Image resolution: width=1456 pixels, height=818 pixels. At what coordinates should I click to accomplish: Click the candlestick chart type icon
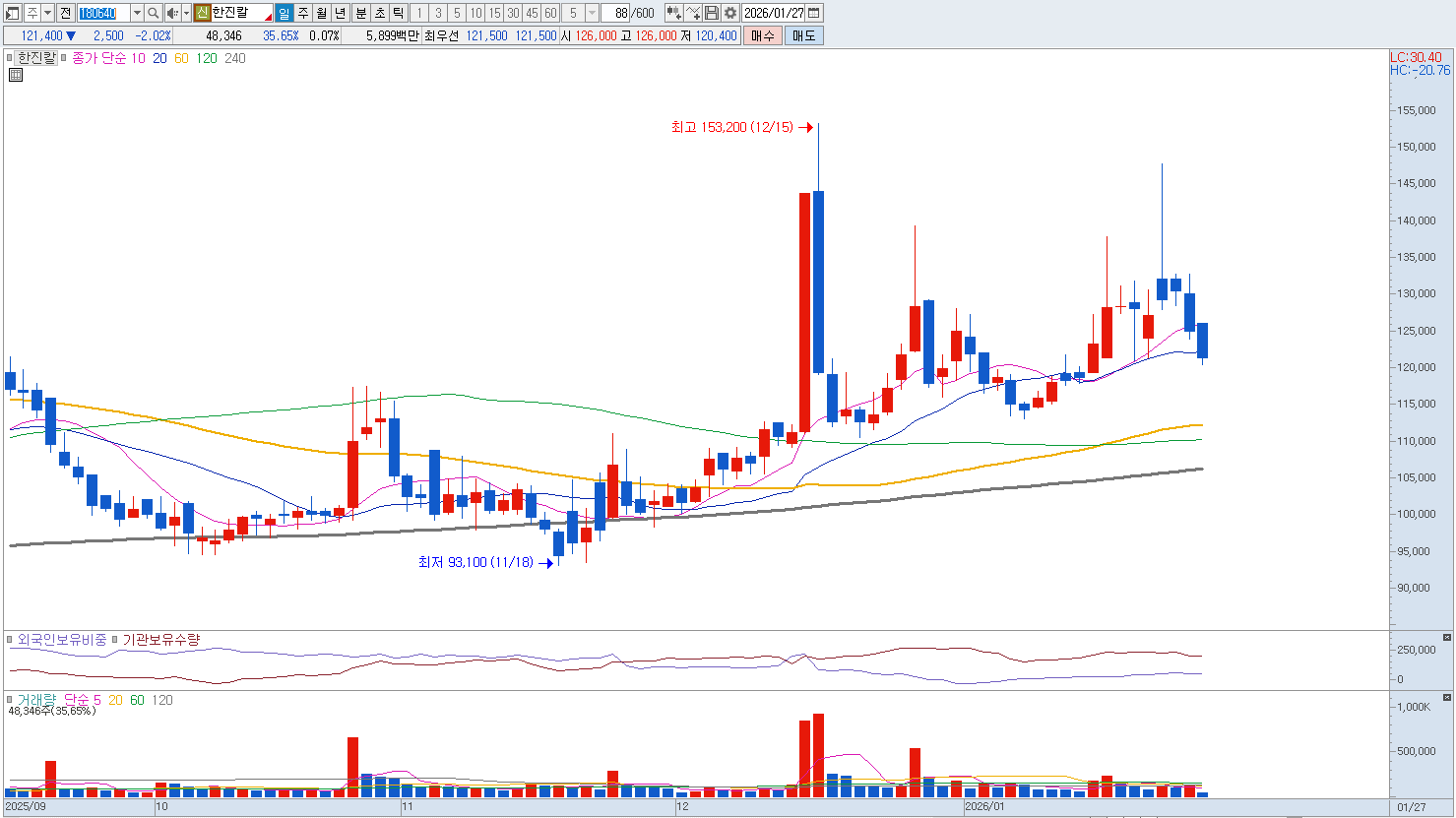click(673, 13)
